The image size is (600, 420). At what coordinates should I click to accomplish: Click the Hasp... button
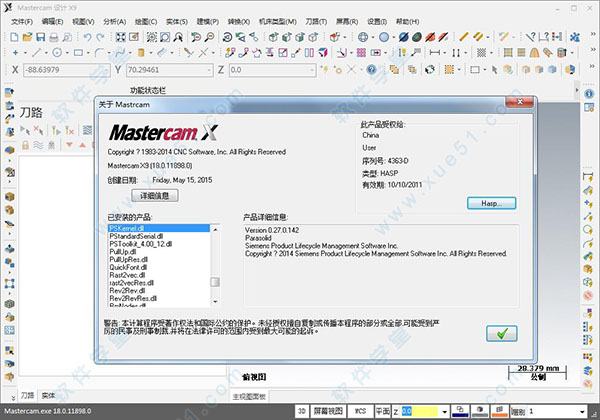[x=491, y=203]
